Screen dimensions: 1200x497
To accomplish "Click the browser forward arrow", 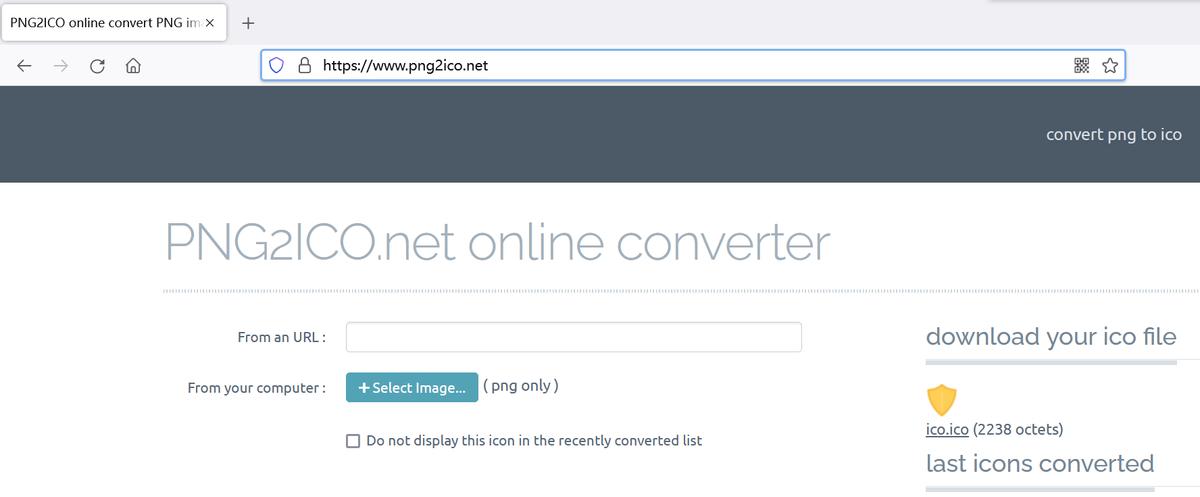I will click(61, 66).
